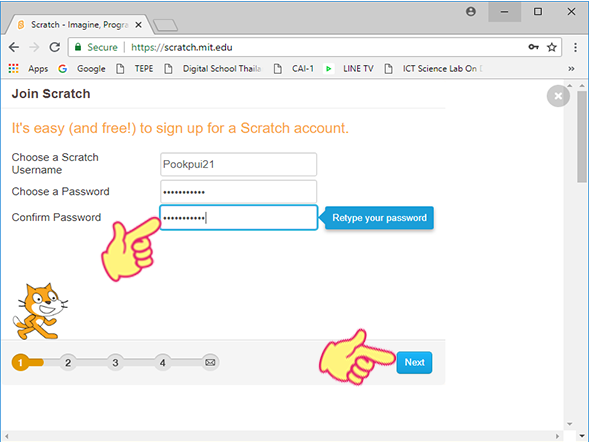Click the scroll down arrow of page
Screen dimensions: 589x442
(x=582, y=436)
